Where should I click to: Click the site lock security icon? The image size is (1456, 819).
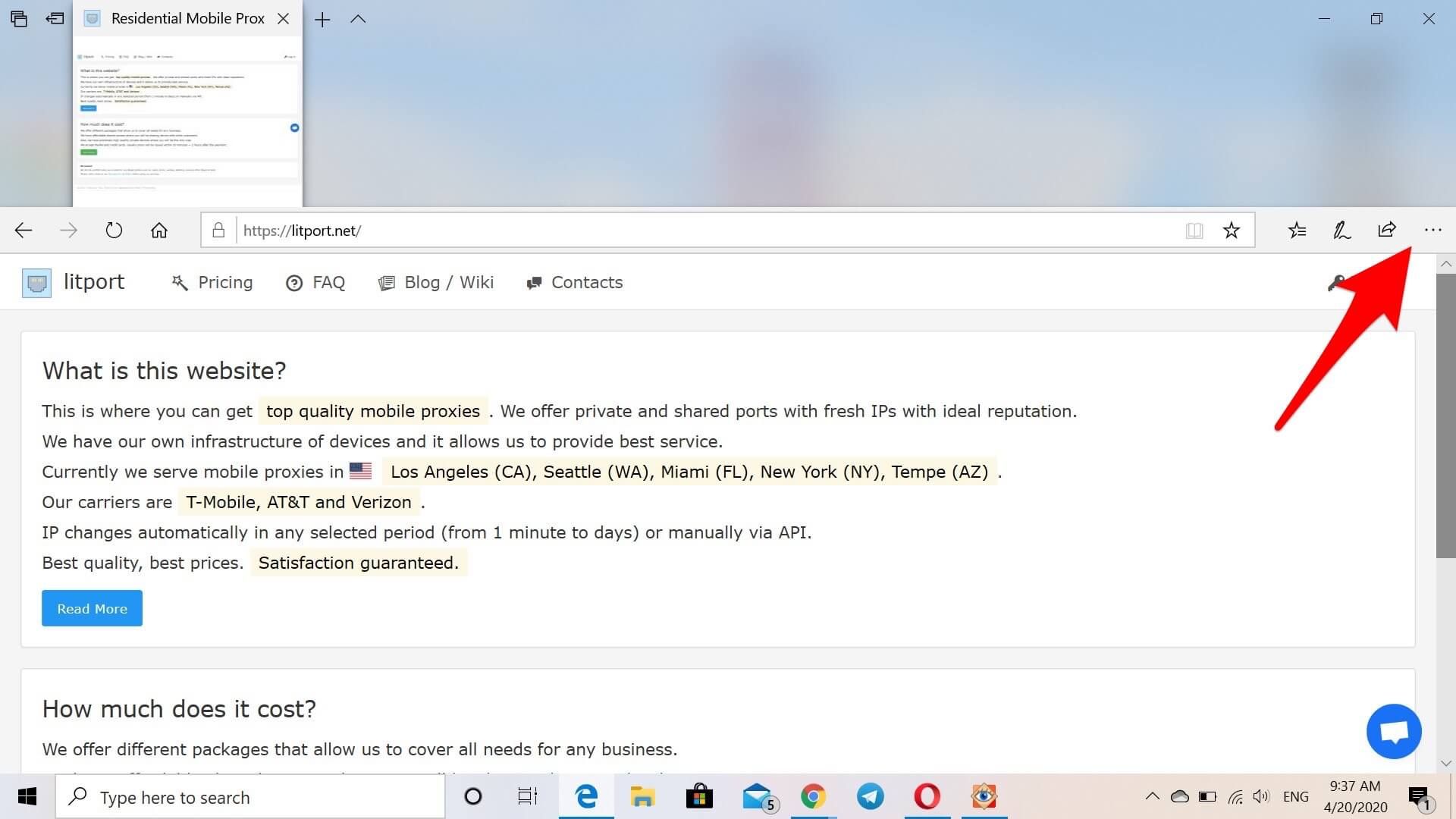click(x=218, y=230)
